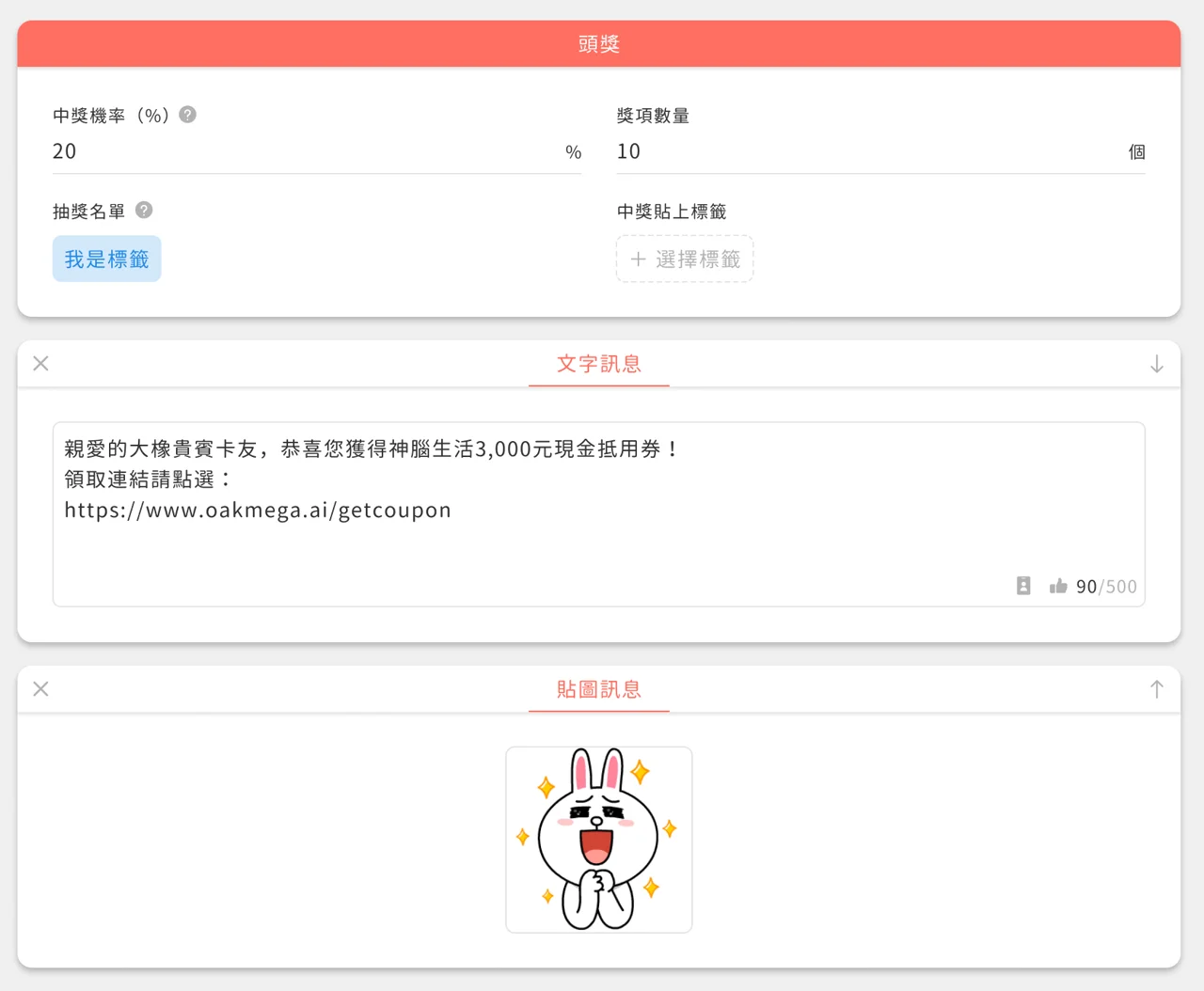Screen dimensions: 1204x991
Task: Click the 文字訊息 tab heading
Action: point(599,364)
